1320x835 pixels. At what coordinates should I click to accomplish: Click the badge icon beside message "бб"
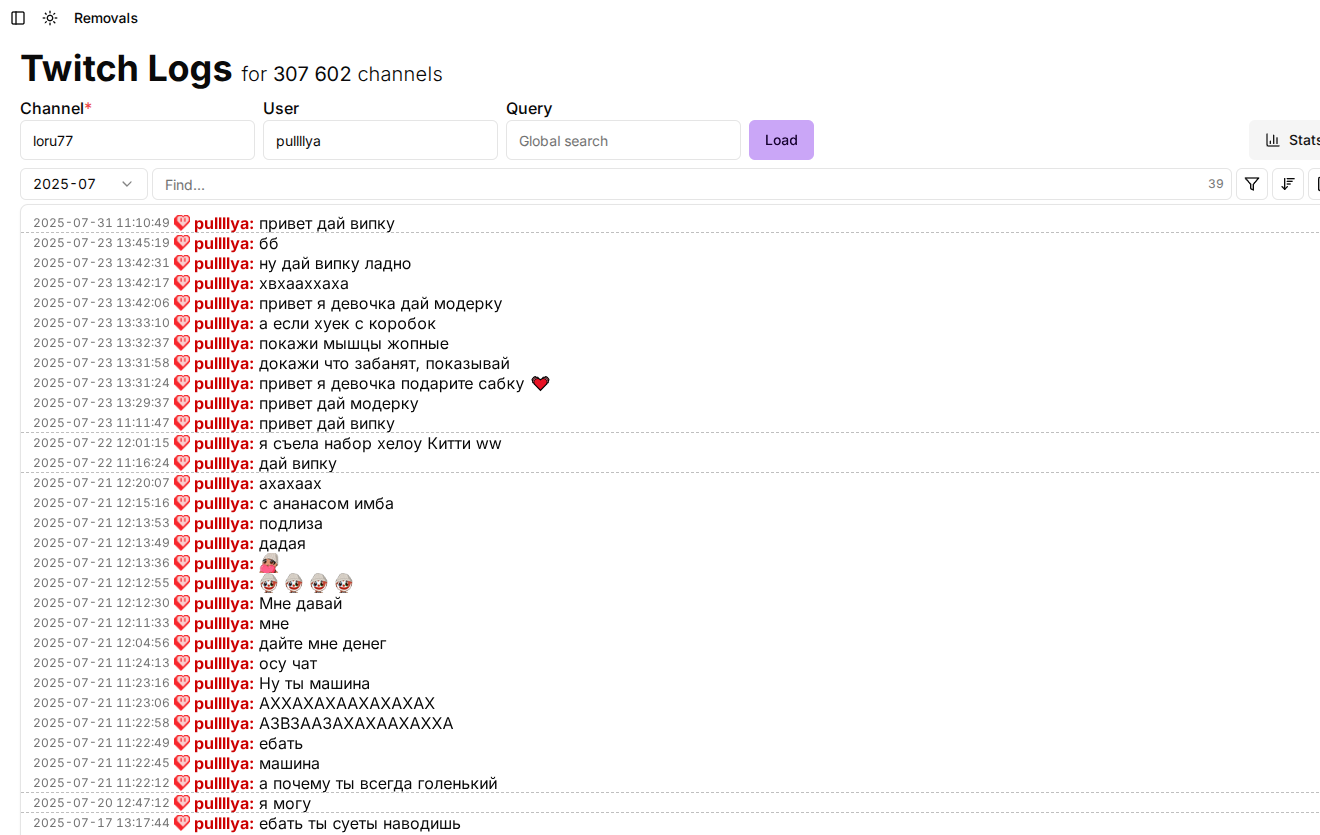[x=182, y=243]
